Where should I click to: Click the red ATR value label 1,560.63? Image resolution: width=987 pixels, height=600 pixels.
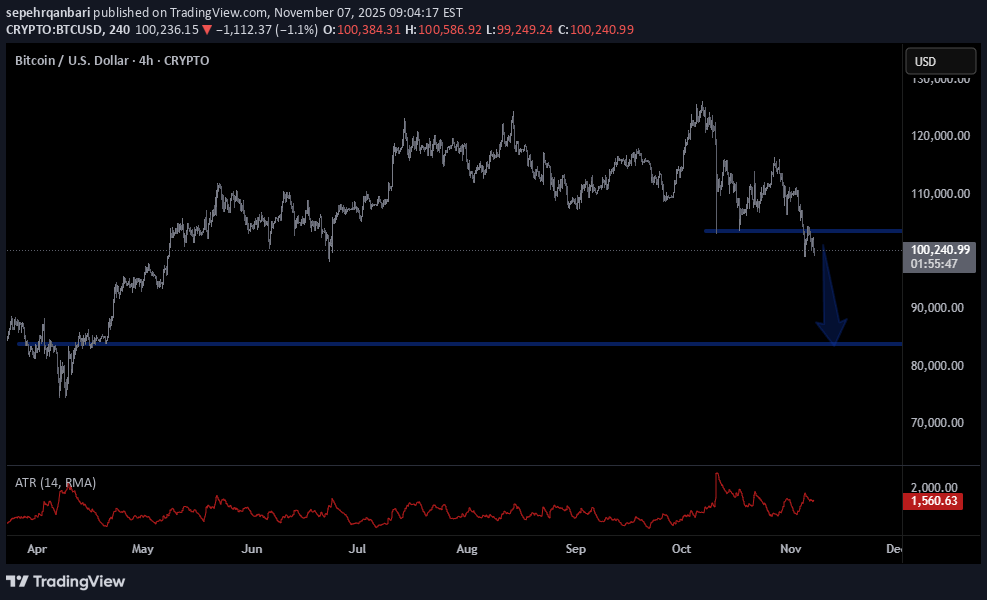[x=933, y=501]
